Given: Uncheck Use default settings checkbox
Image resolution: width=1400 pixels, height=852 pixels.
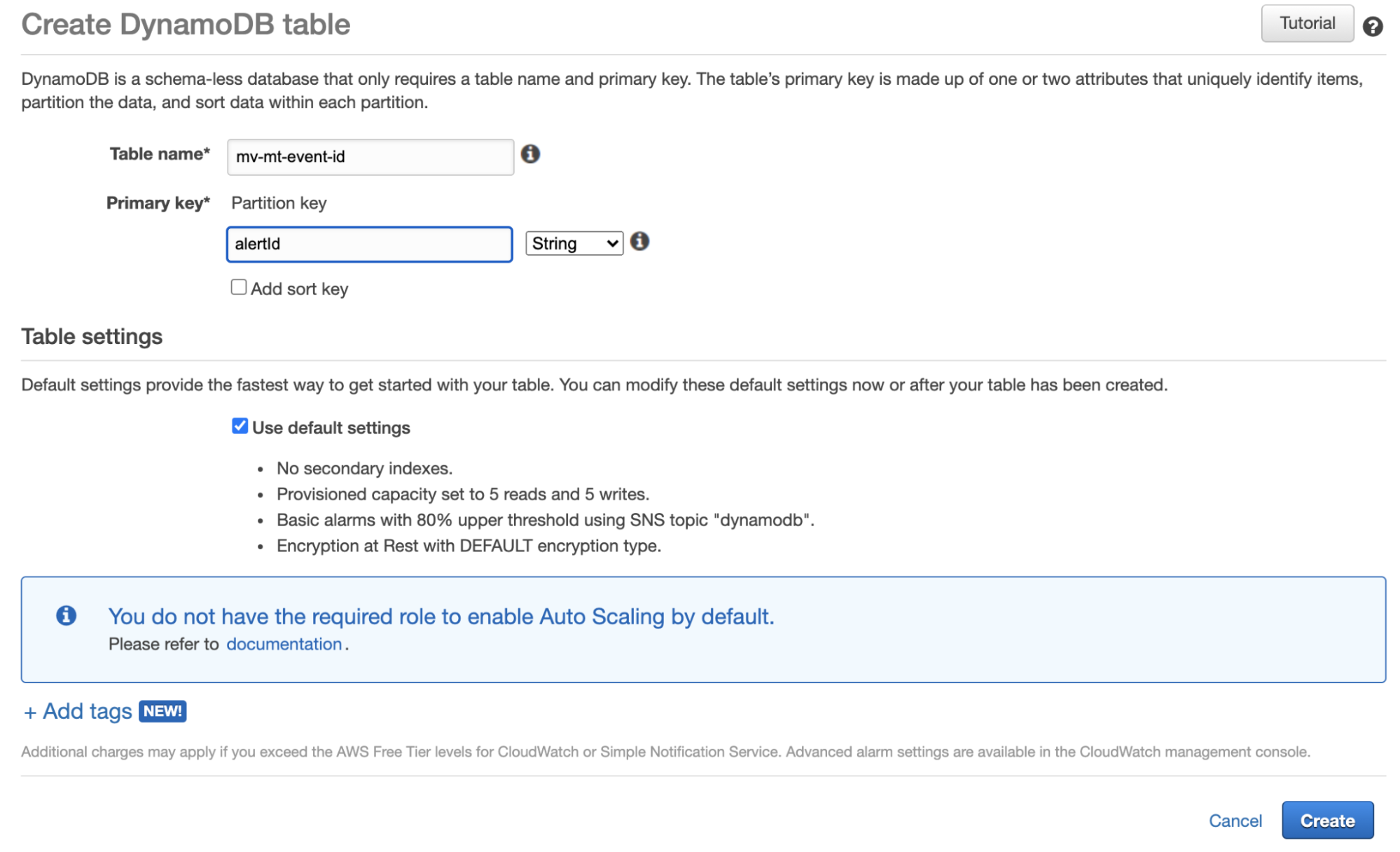Looking at the screenshot, I should tap(240, 426).
